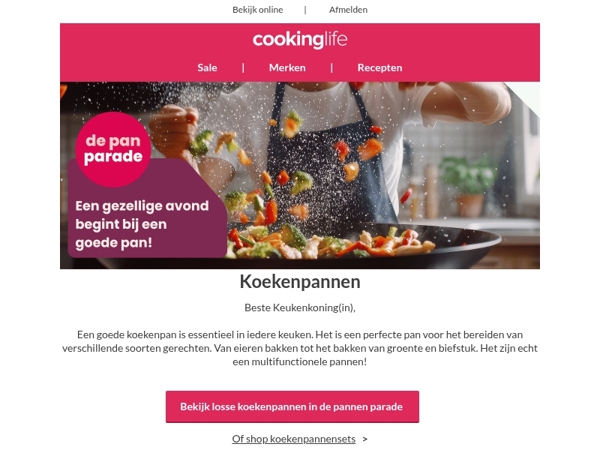
Task: Click the 'Beste Keukenkoning(in),' greeting line
Action: click(x=300, y=308)
